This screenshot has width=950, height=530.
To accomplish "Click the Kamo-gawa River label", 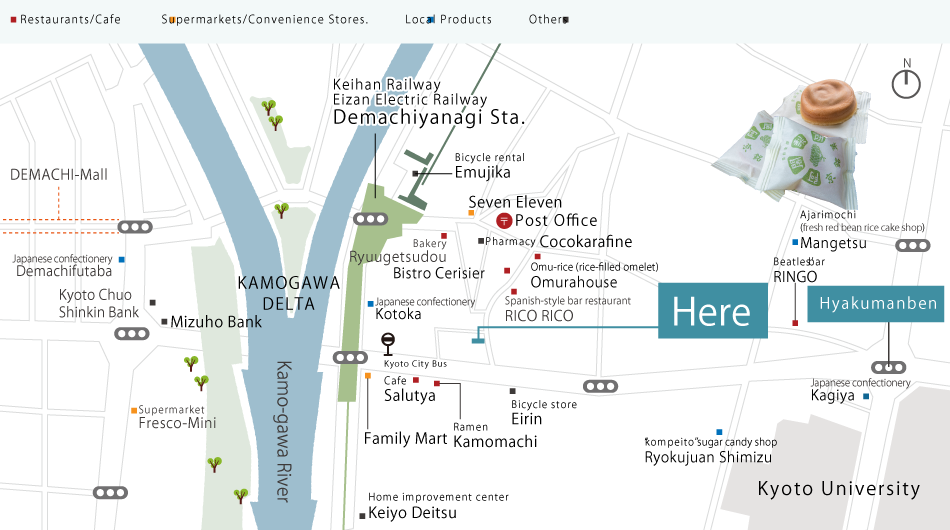I will (x=284, y=431).
